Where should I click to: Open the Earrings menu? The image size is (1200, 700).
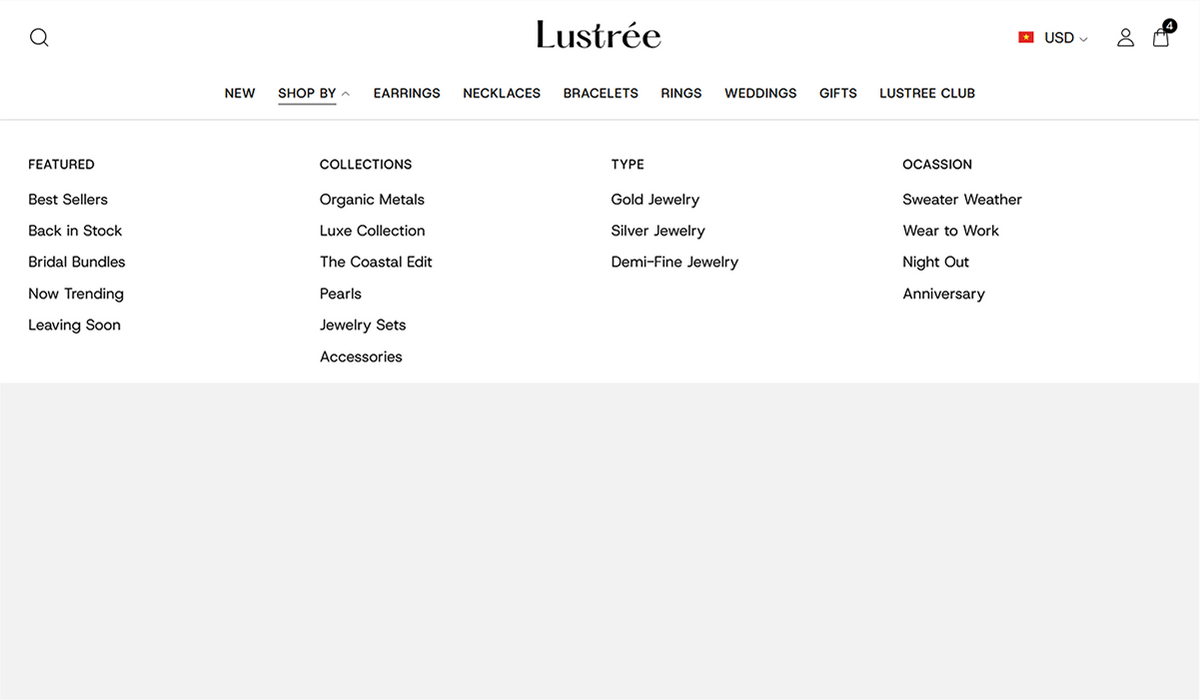[407, 93]
